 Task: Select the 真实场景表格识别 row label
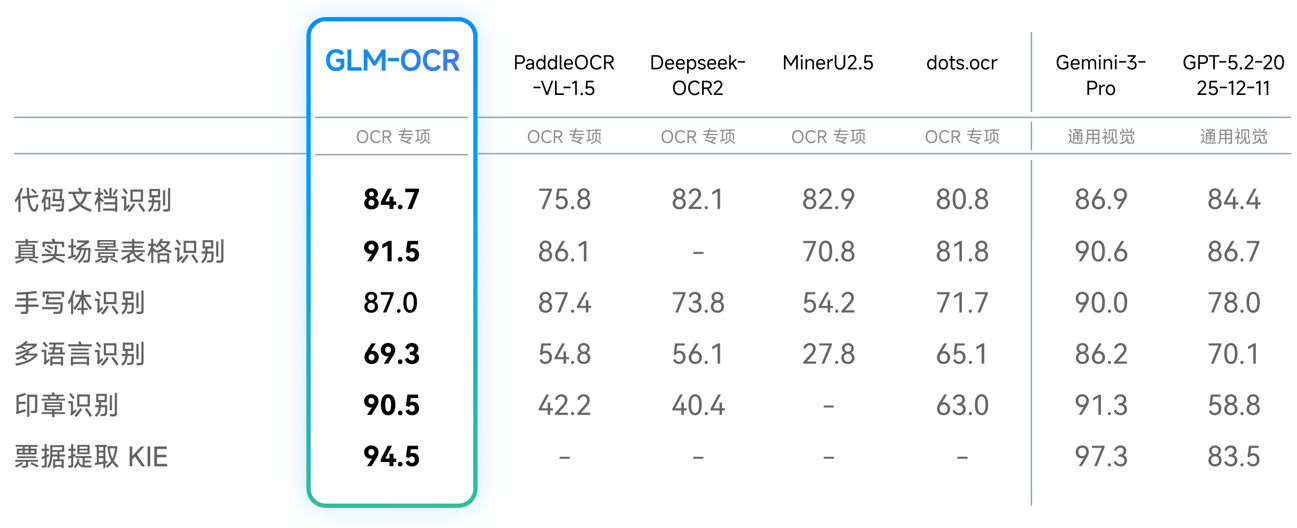[x=119, y=251]
